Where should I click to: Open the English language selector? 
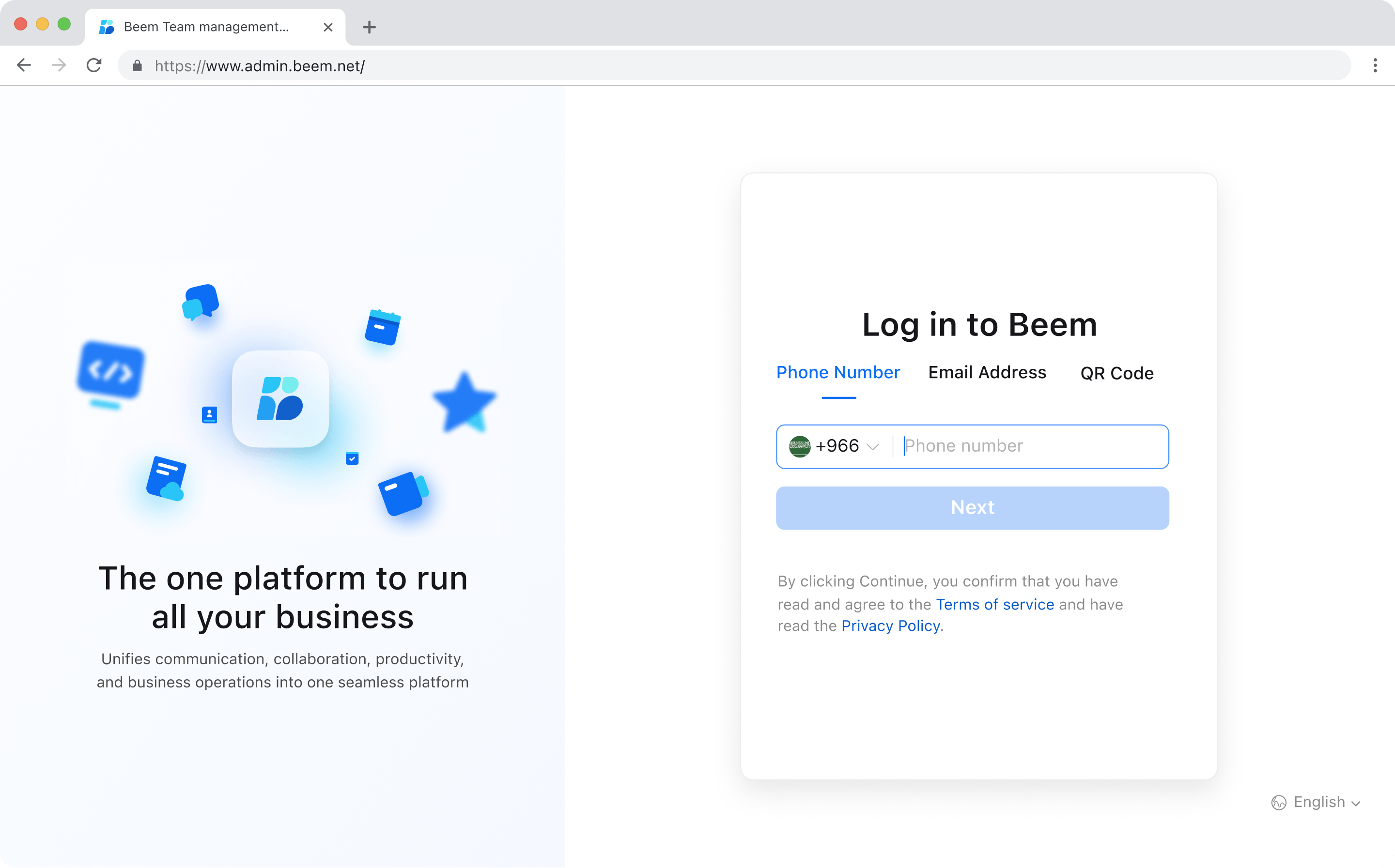pyautogui.click(x=1316, y=803)
